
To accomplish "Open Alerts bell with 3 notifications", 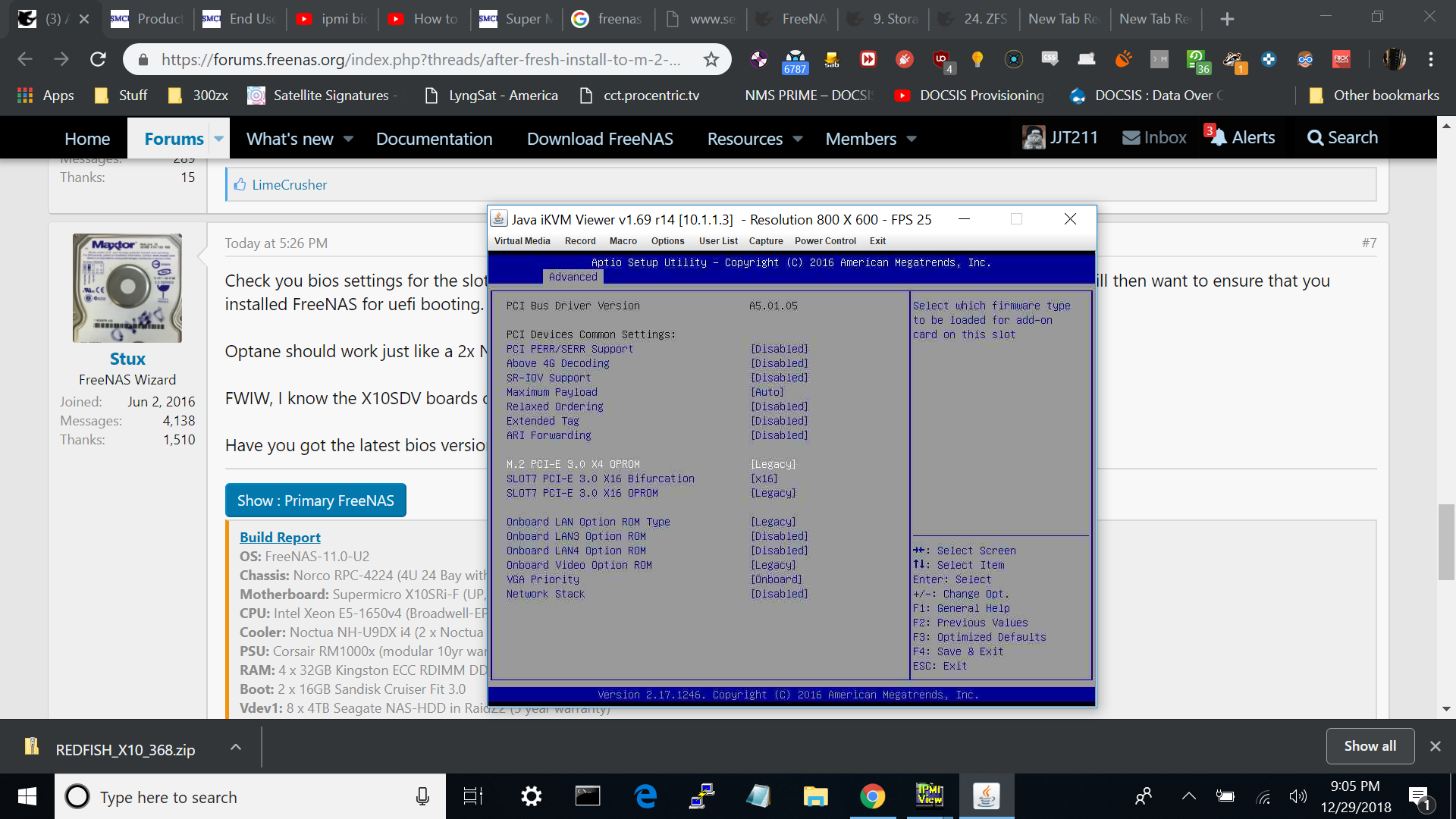I will point(1240,137).
